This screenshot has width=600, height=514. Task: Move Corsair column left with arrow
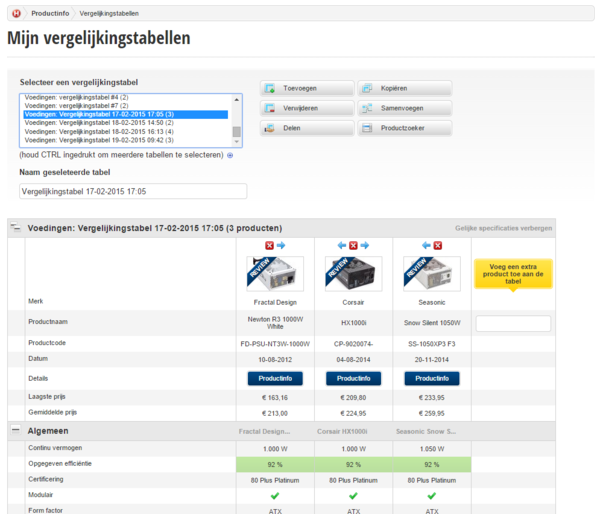(x=342, y=245)
